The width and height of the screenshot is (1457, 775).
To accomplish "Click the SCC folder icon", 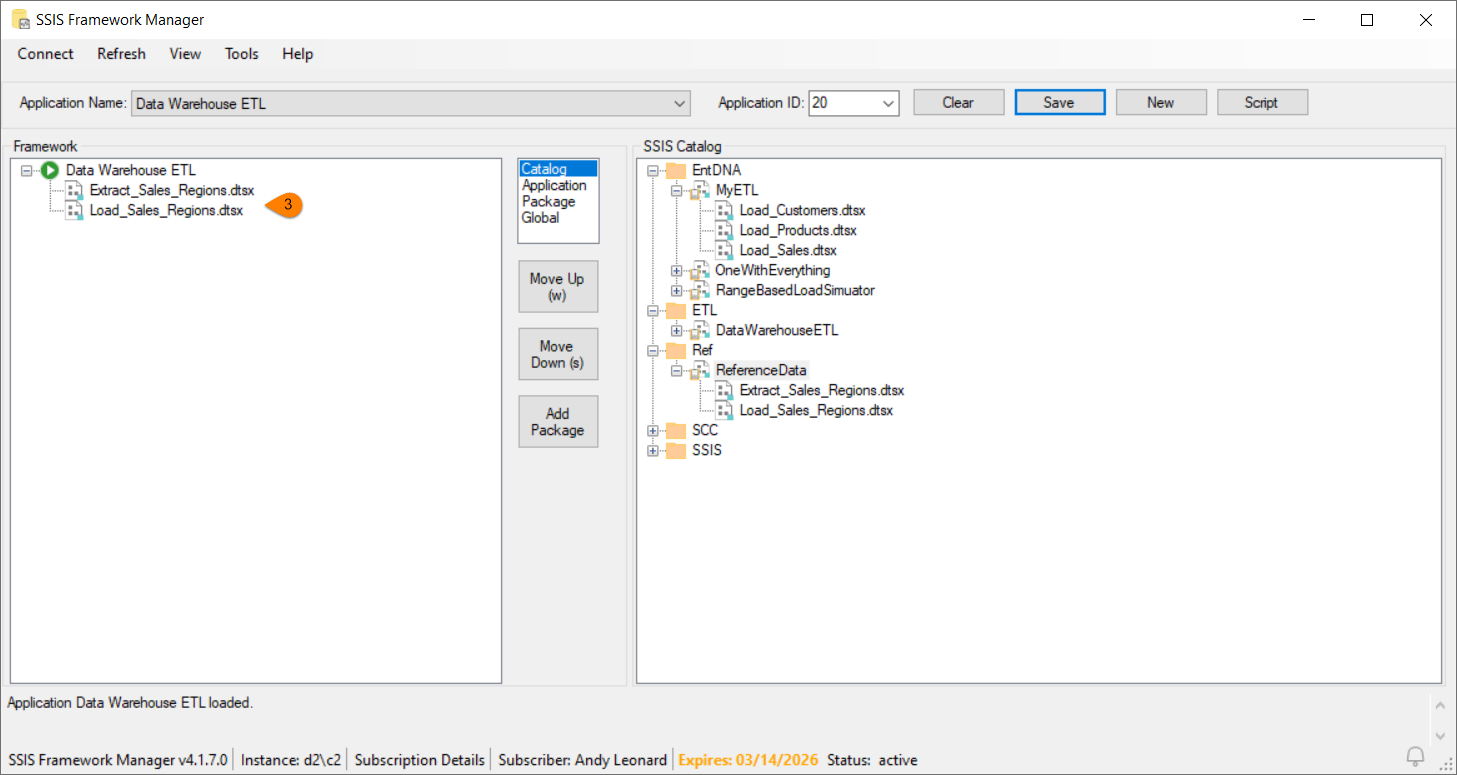I will point(676,431).
